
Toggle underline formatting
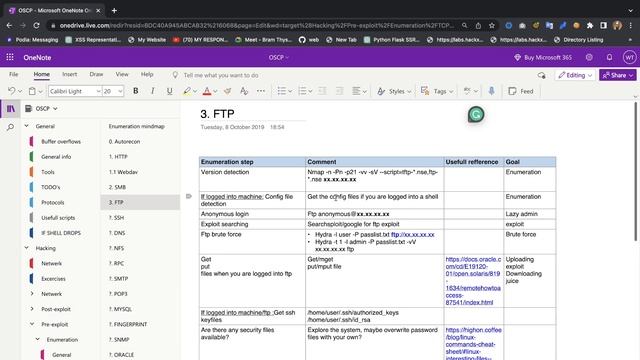(169, 91)
